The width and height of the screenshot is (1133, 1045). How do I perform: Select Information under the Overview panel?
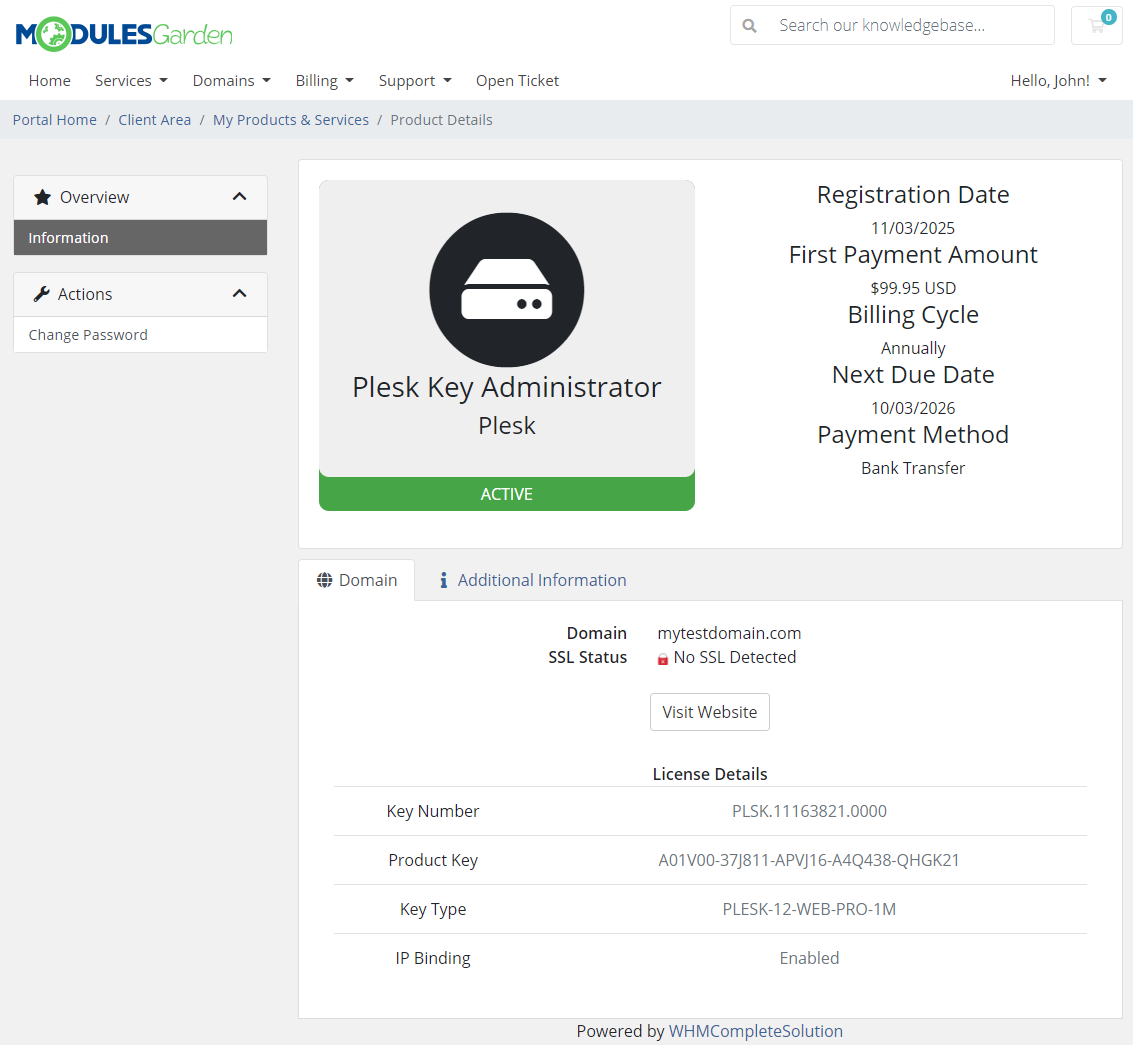point(68,238)
